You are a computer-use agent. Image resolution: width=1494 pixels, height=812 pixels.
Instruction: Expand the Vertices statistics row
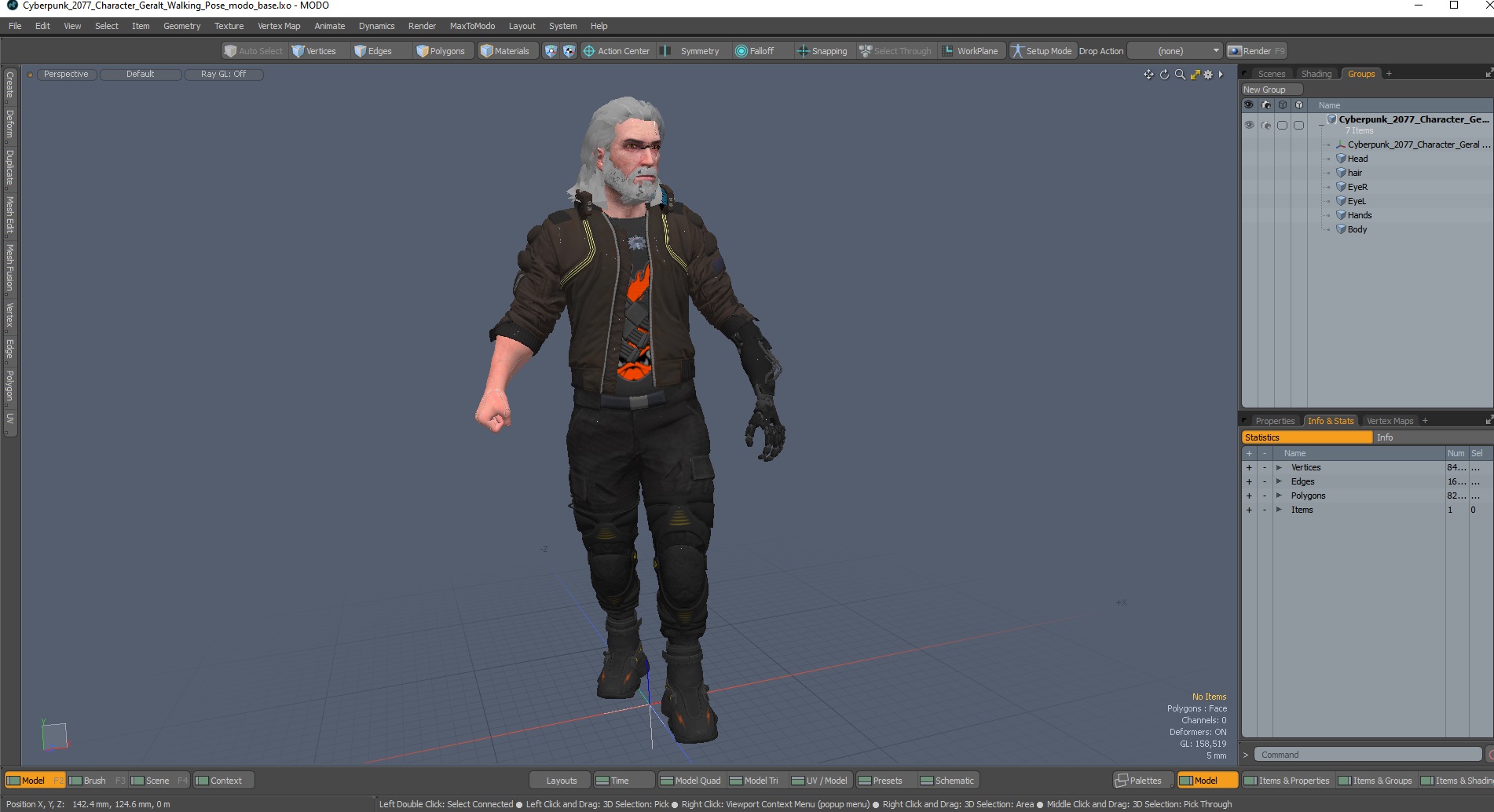(x=1279, y=468)
